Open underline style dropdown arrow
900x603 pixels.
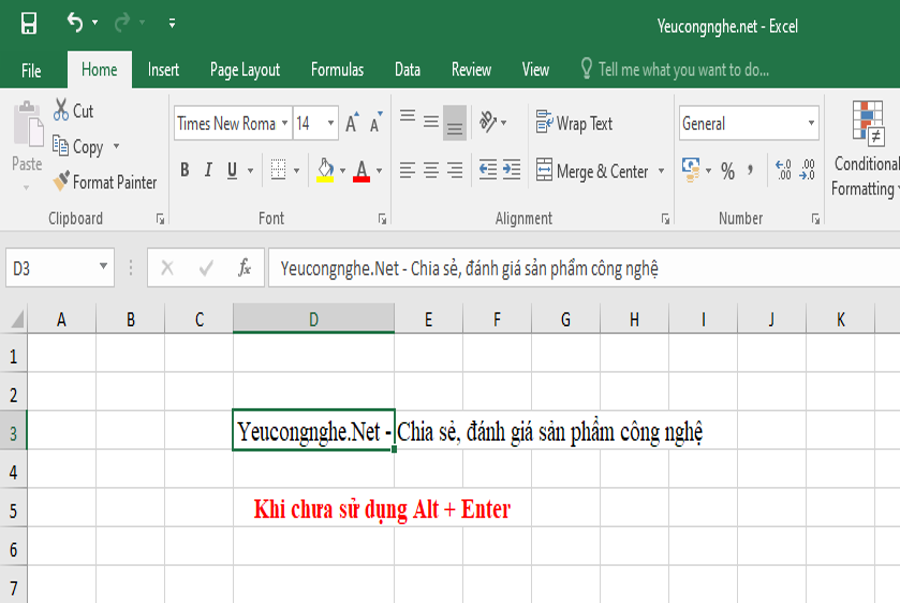tap(251, 170)
